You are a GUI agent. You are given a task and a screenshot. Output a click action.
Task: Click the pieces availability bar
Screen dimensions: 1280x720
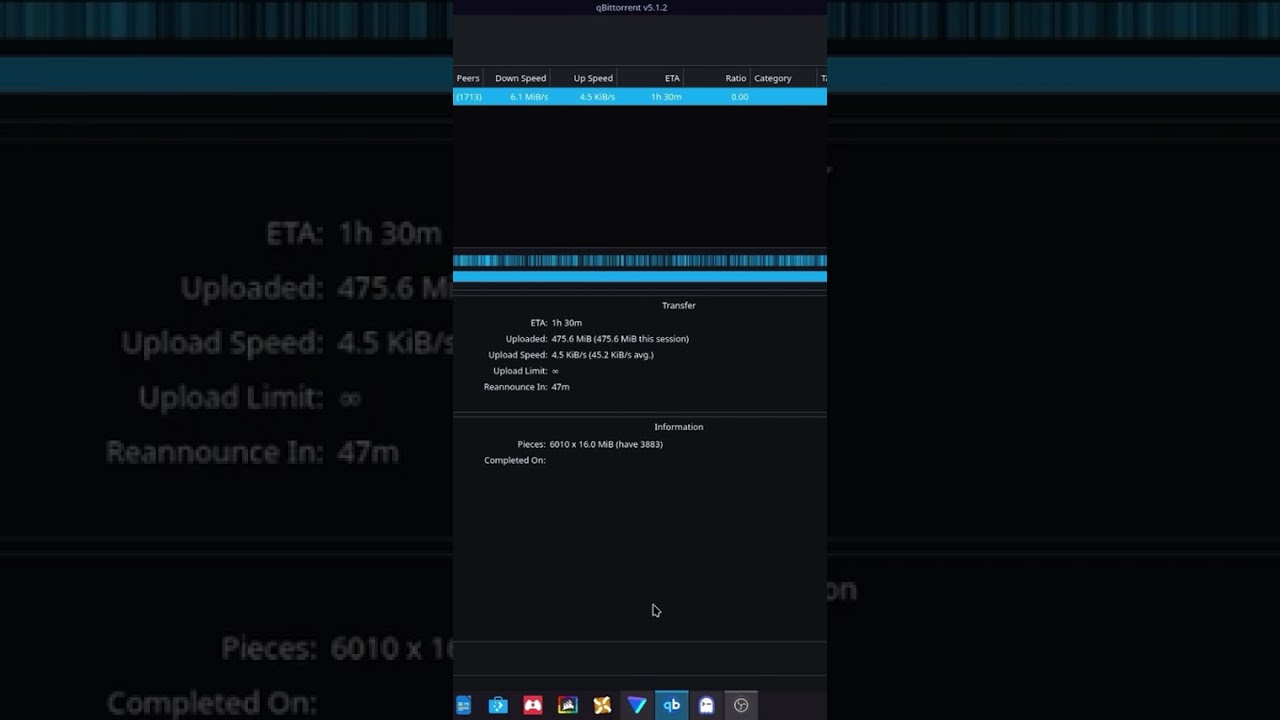(640, 261)
